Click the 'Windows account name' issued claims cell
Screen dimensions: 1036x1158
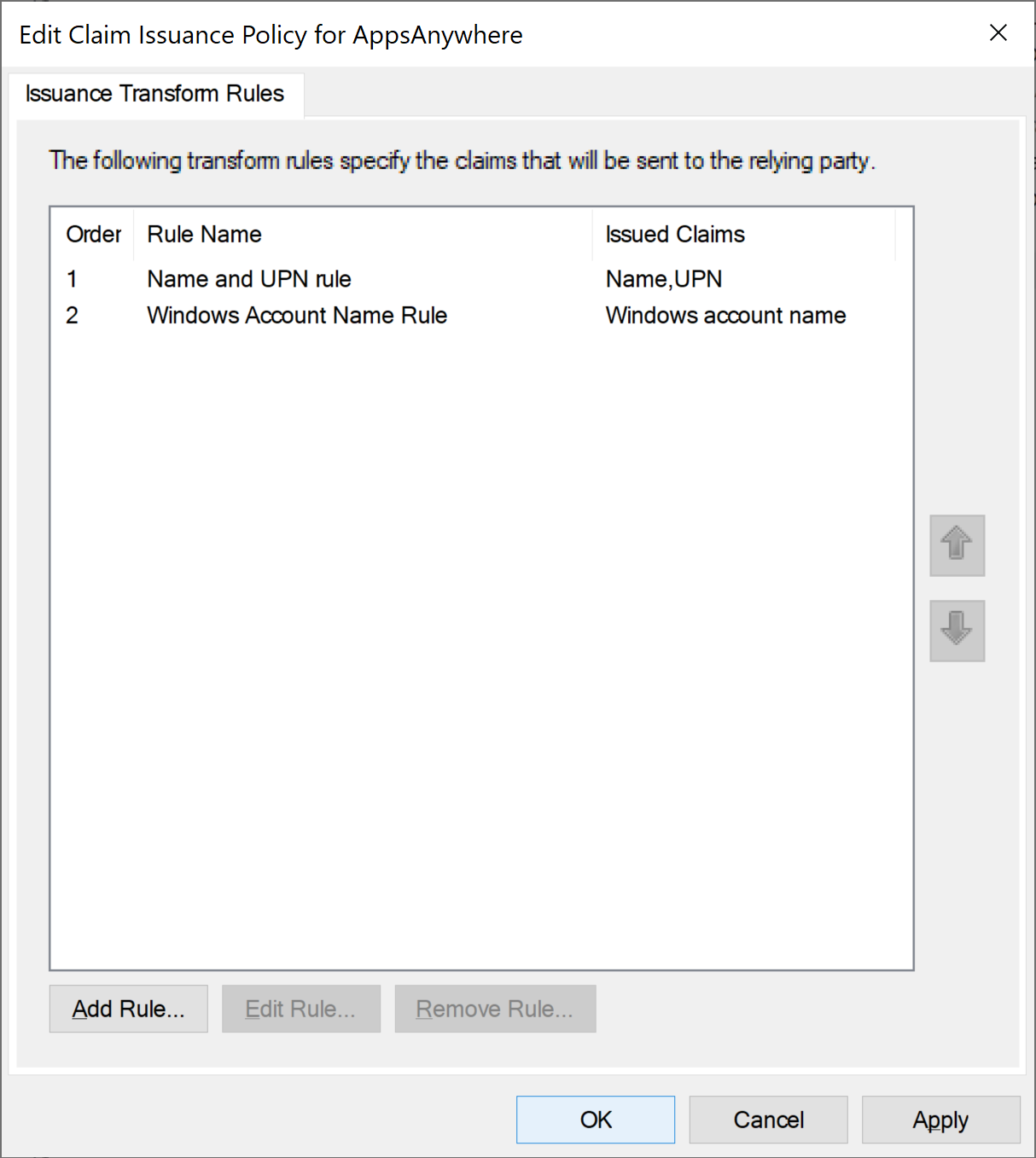tap(725, 316)
